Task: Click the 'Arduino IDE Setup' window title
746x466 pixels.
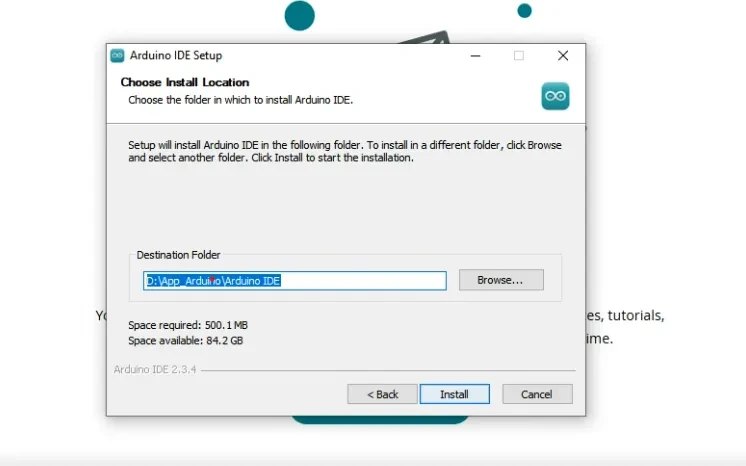Action: (176, 56)
